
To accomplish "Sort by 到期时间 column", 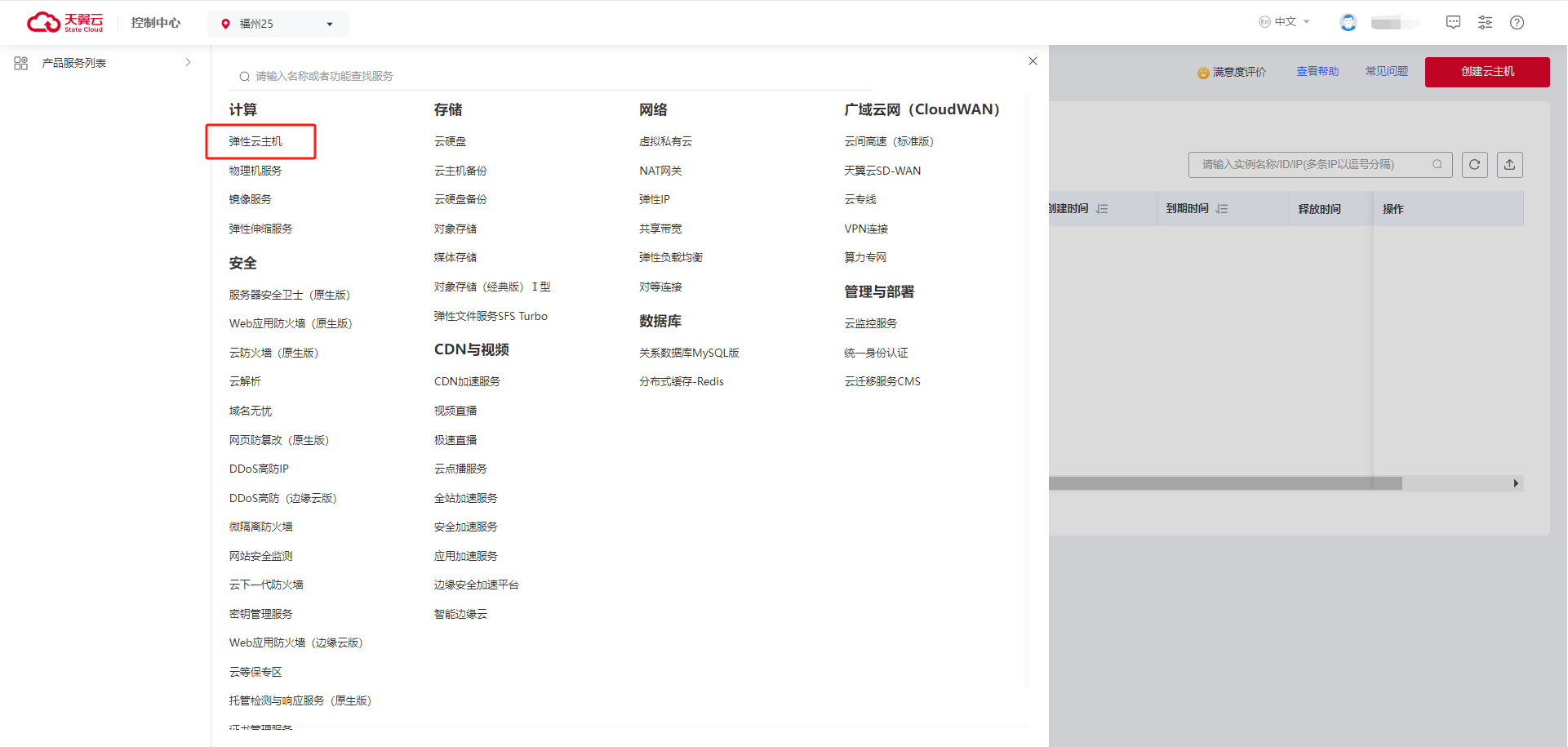I will 1222,209.
